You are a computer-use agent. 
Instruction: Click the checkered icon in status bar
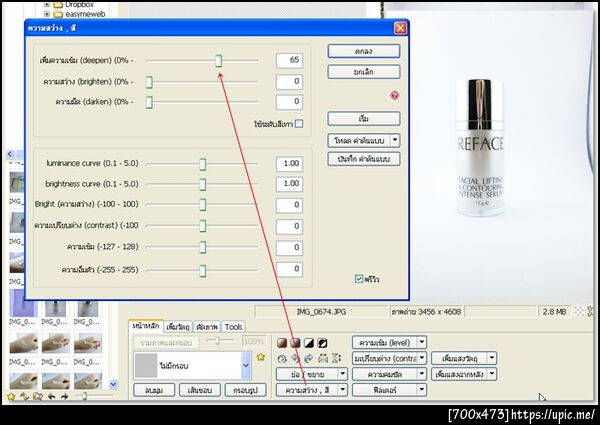click(579, 312)
